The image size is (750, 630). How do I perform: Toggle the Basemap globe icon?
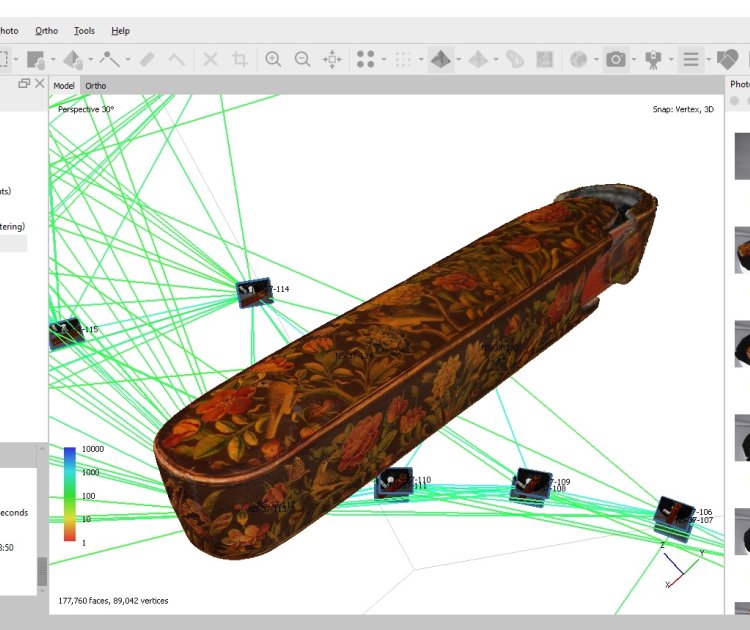[x=578, y=59]
